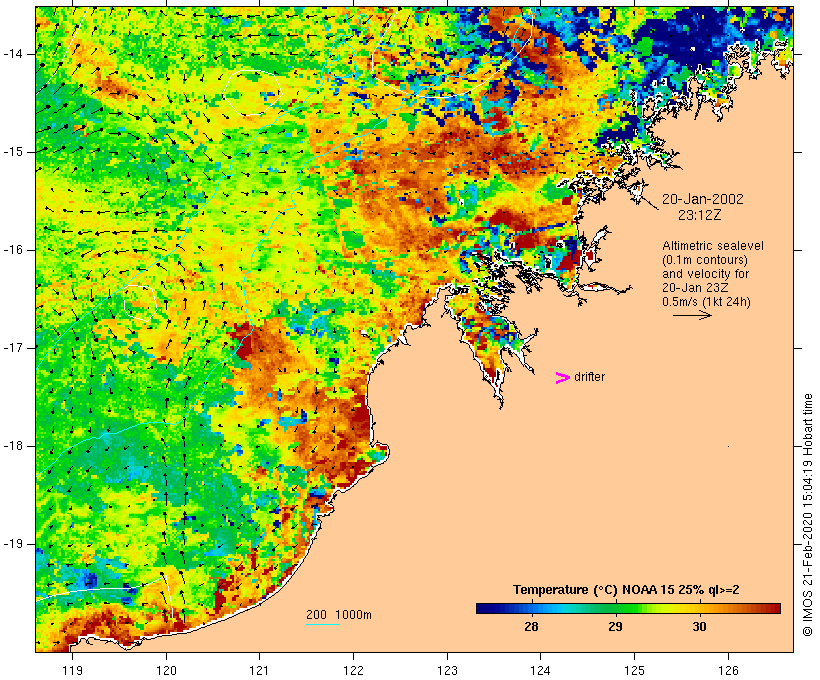Click the latitude axis label '-19'
This screenshot has width=820, height=680.
(x=12, y=544)
